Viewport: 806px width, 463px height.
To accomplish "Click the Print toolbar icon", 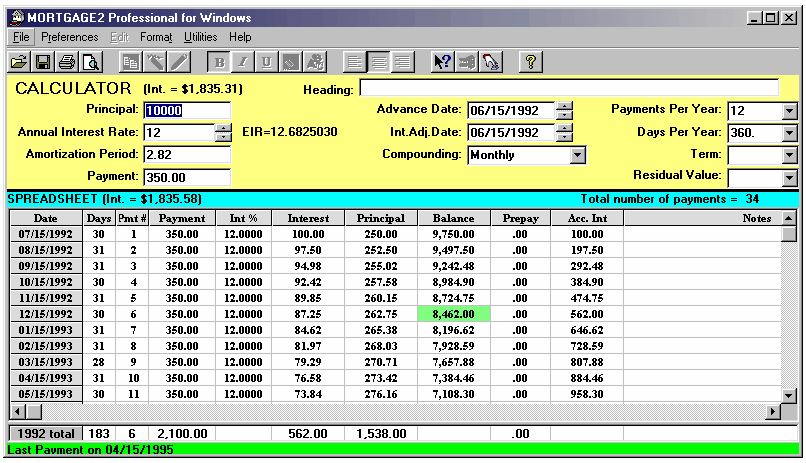I will 66,62.
